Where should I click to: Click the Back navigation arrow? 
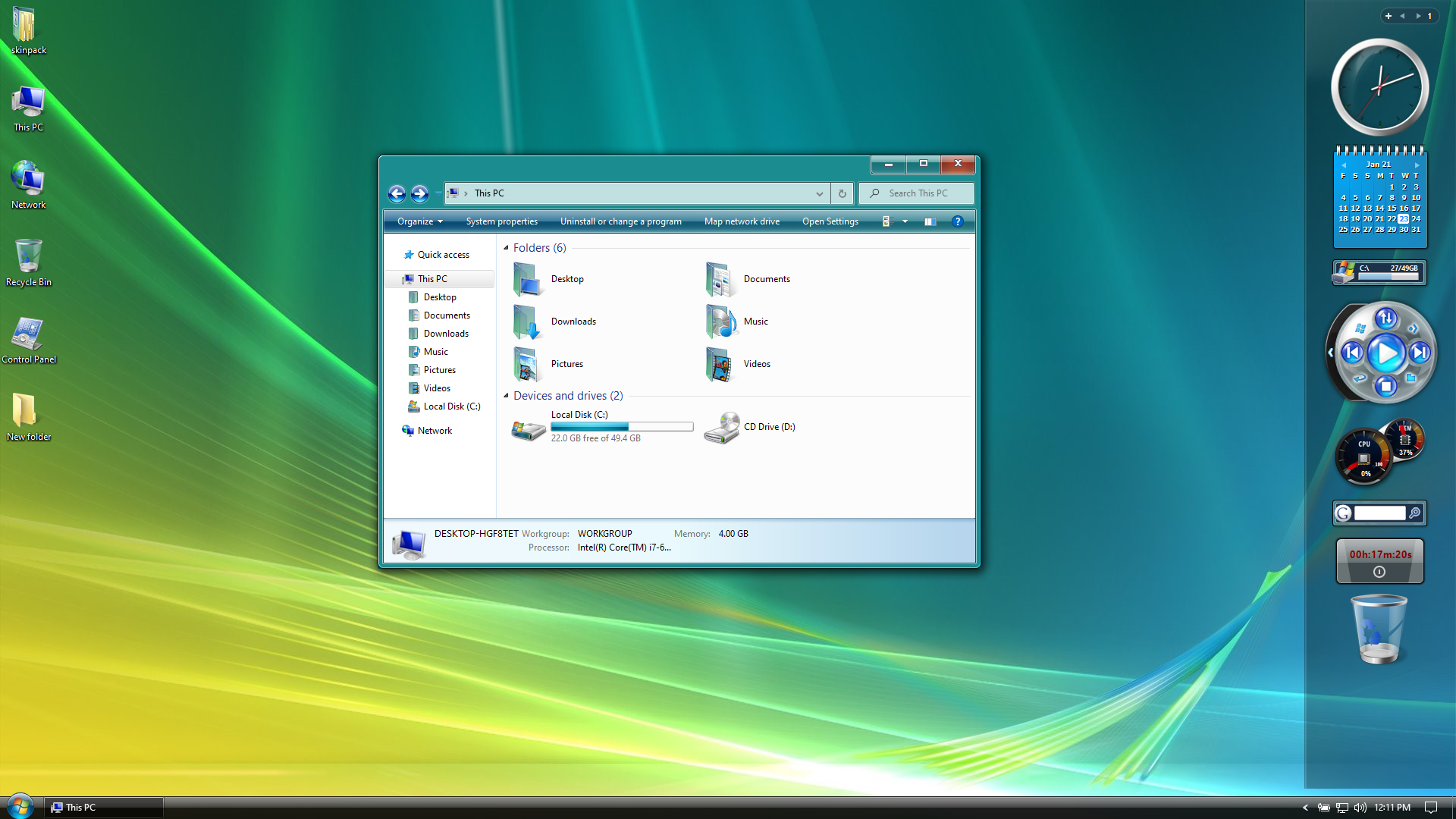tap(397, 193)
